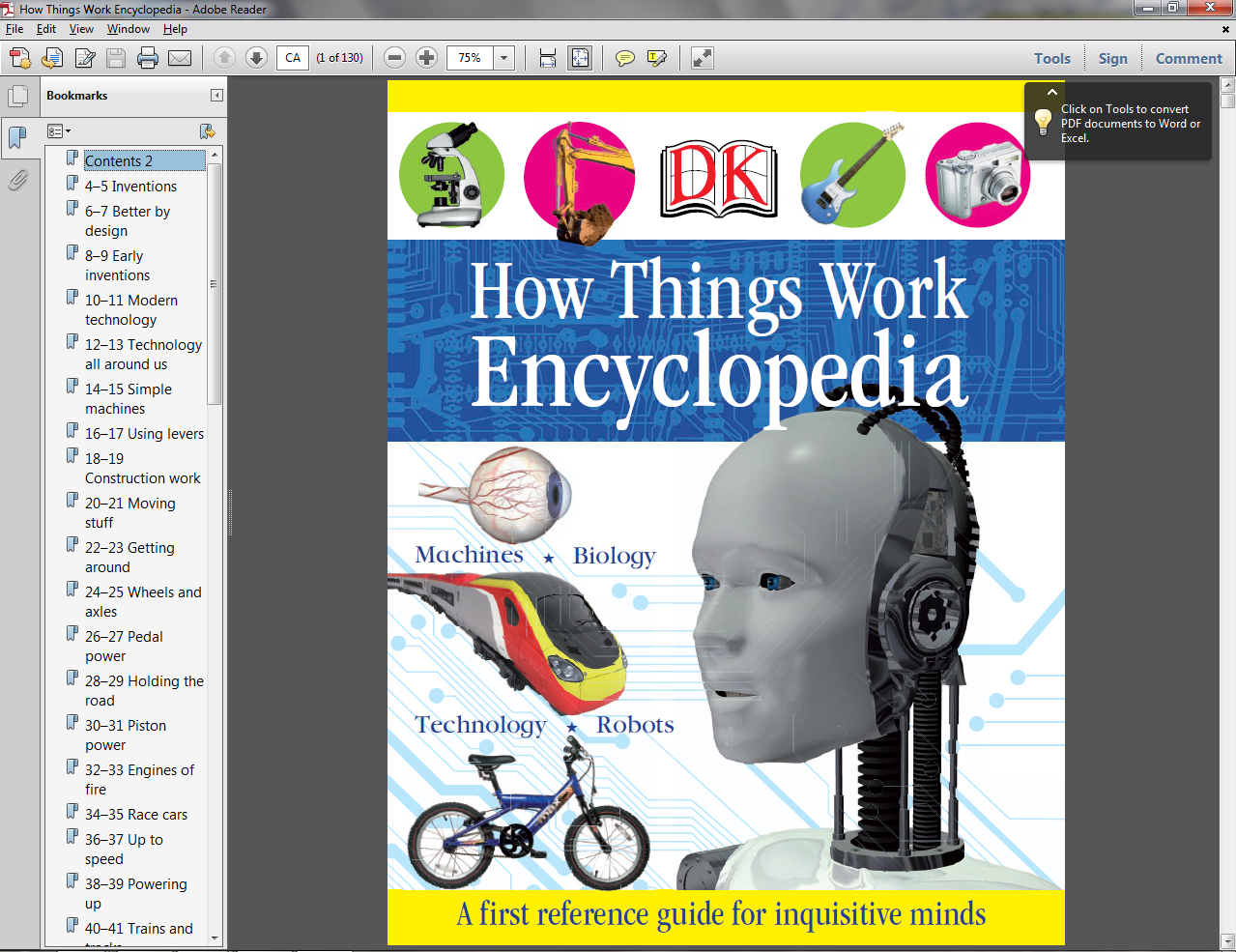
Task: Toggle Fit One Full Page icon
Action: pos(580,58)
